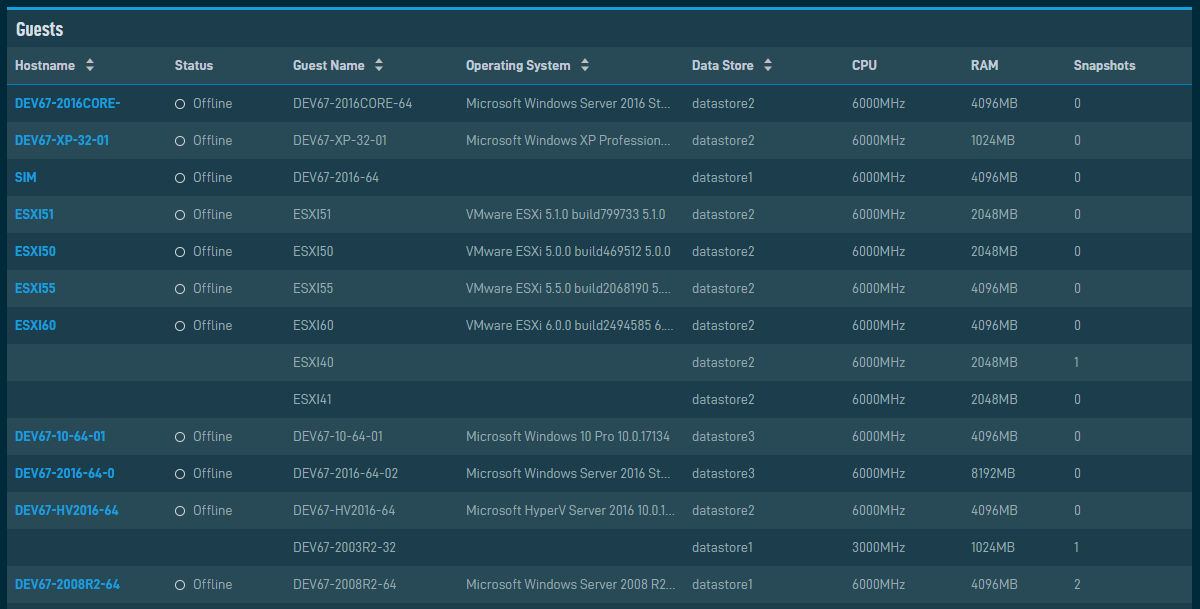Click the 3000MHz CPU value
The width and height of the screenshot is (1200, 609).
coord(878,547)
